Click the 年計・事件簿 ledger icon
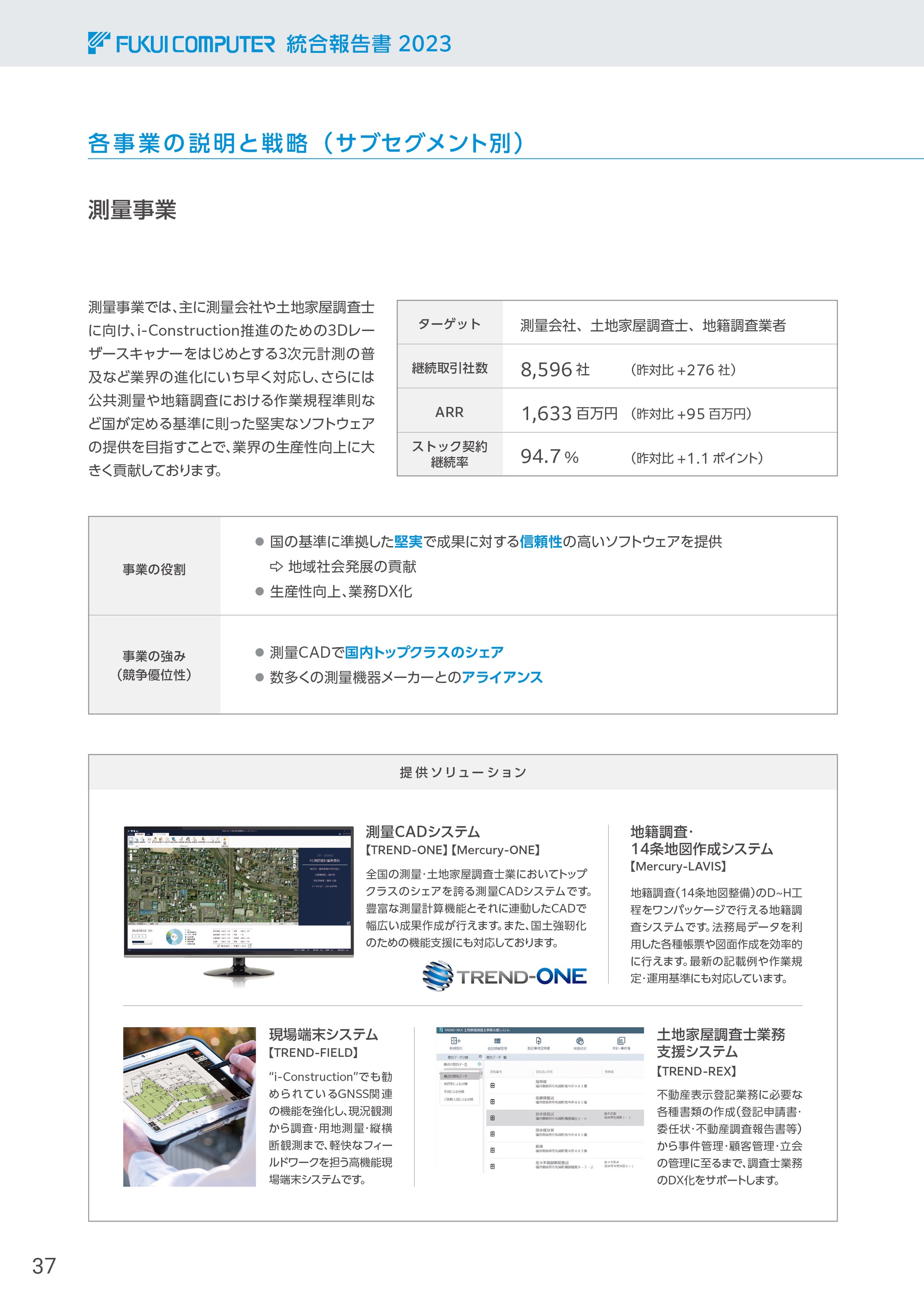Screen dimensions: 924x1310 (621, 1041)
